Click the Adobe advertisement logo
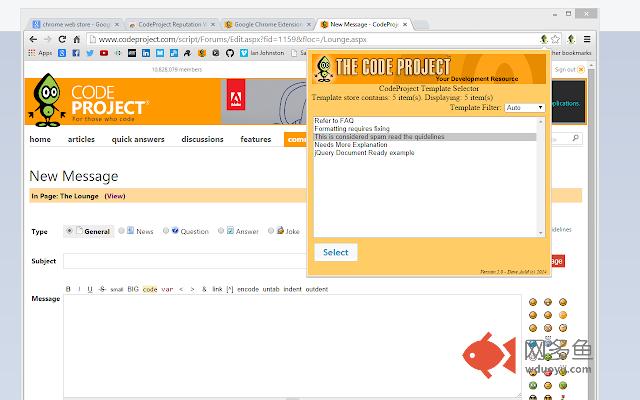Screen dimensions: 640x400 pyautogui.click(x=236, y=95)
